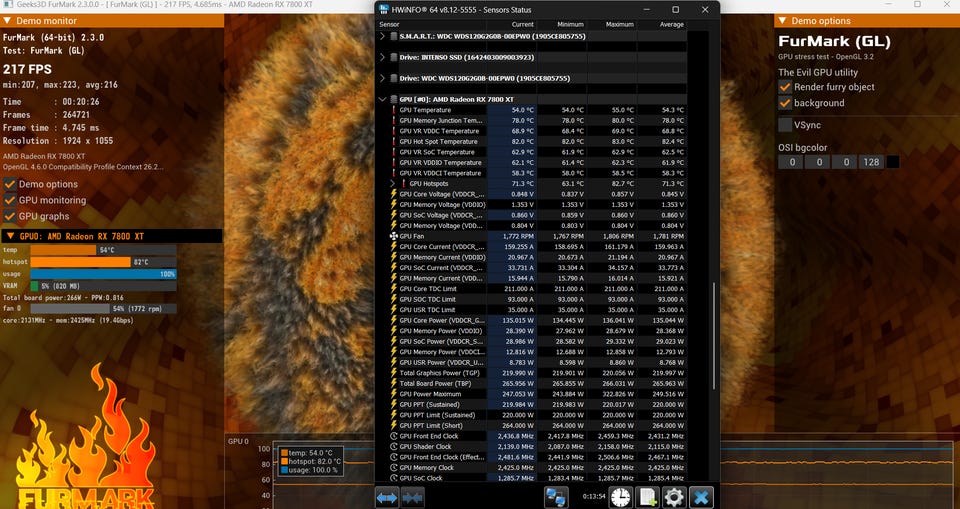Toggle the background checkbox in Demo options
Image resolution: width=960 pixels, height=509 pixels.
785,103
